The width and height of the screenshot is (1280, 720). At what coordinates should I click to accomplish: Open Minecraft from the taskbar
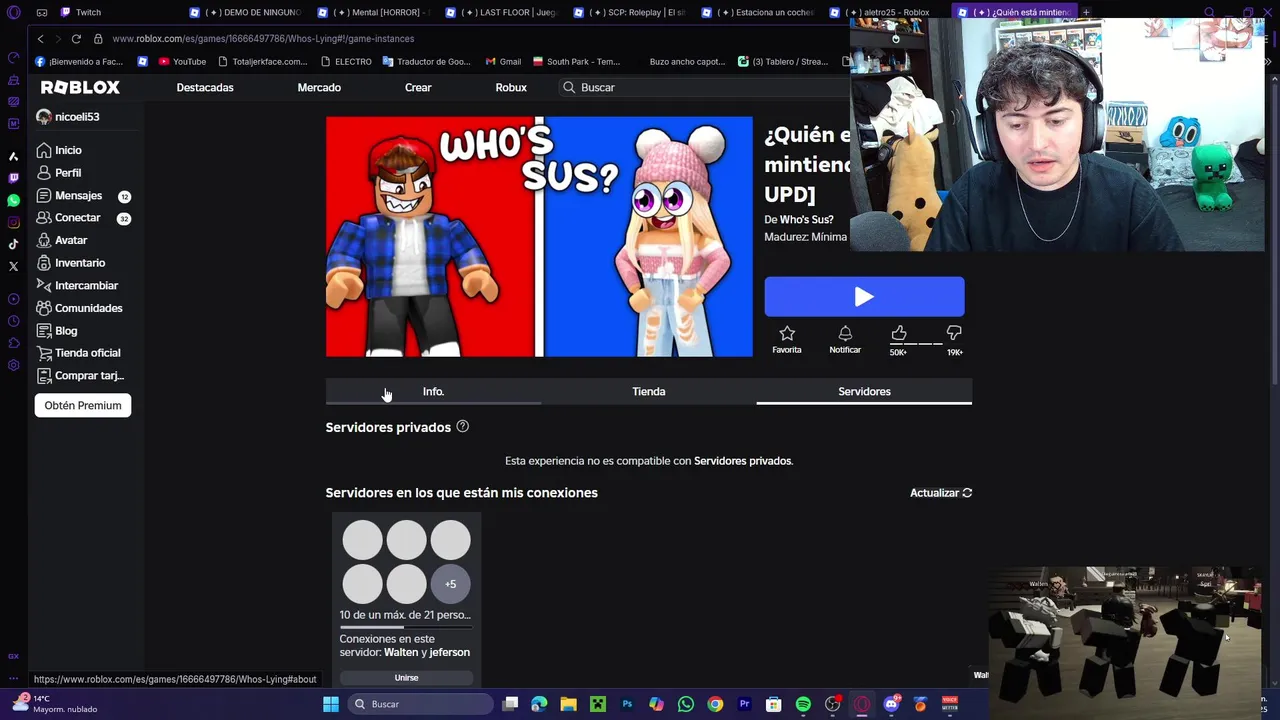coord(597,704)
